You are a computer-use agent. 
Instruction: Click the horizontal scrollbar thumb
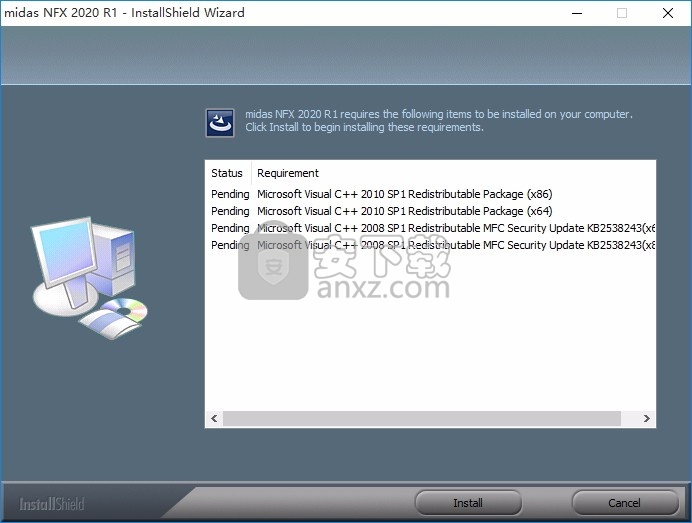tap(422, 418)
